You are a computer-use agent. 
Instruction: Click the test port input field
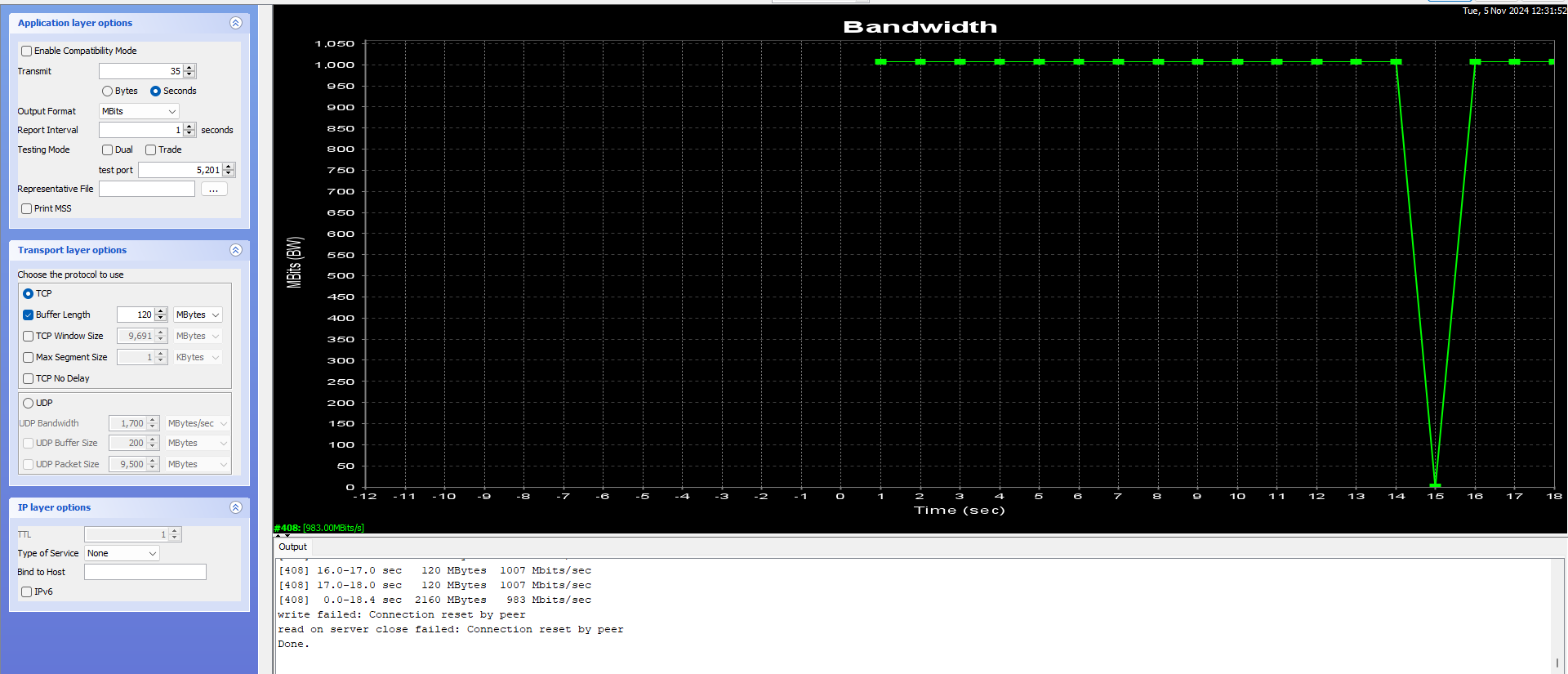click(x=180, y=170)
